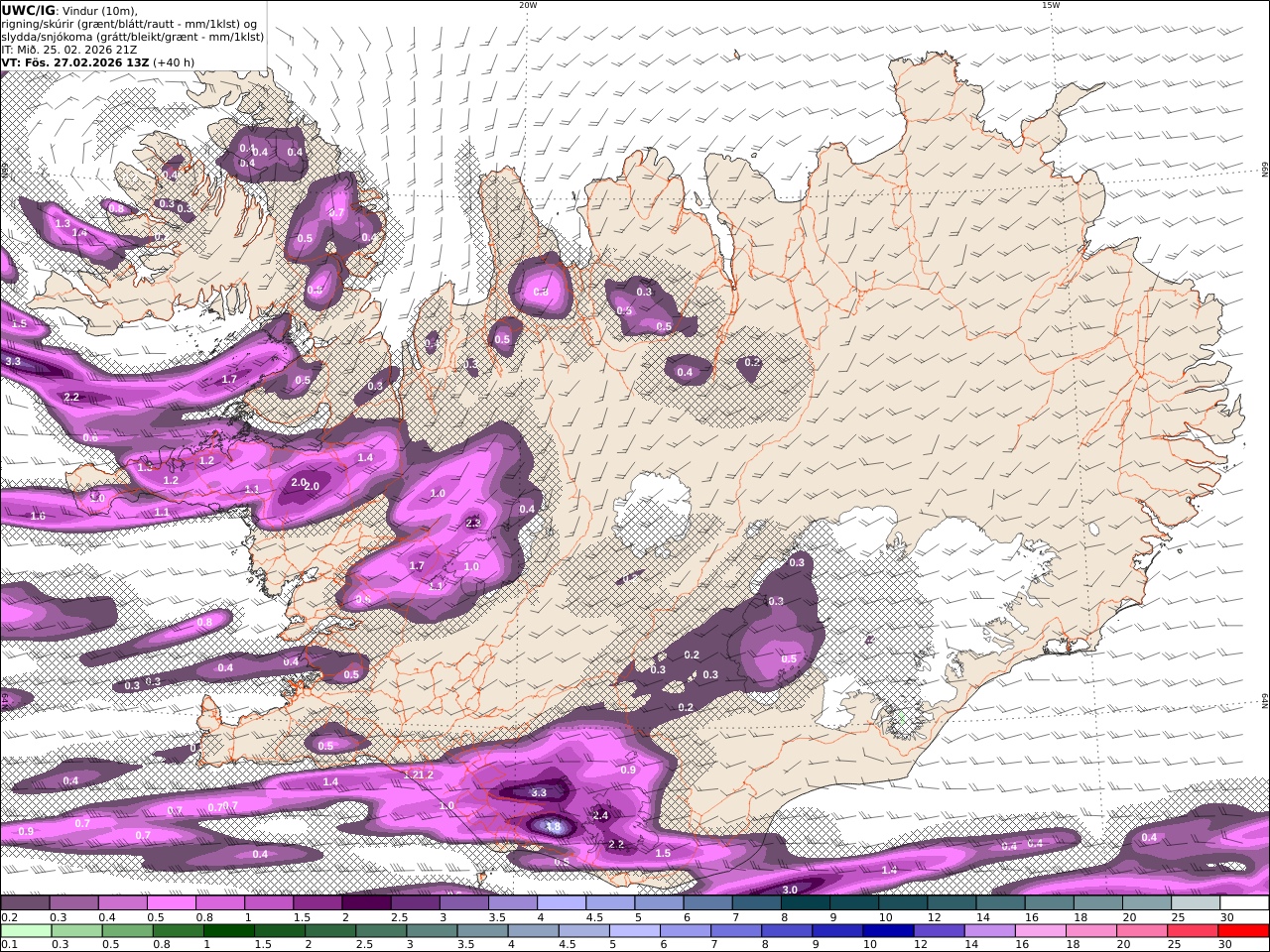The height and width of the screenshot is (952, 1270).
Task: Click the '2.3' snowfall value on the map
Action: [x=473, y=522]
